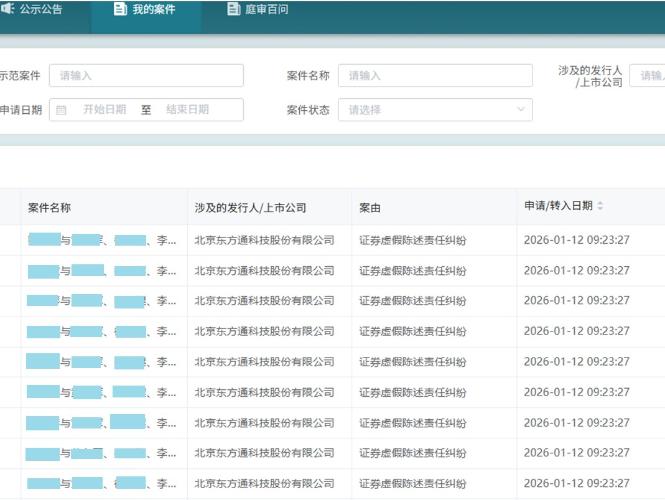The width and height of the screenshot is (665, 500).
Task: Focus the 涉及的发行人/上市公司 input field
Action: click(x=647, y=75)
